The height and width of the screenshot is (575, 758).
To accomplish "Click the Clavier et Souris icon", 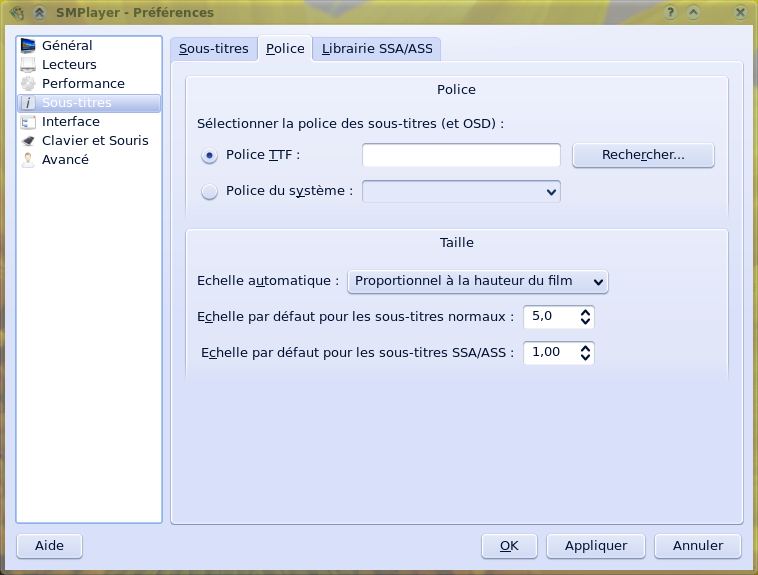I will point(28,141).
